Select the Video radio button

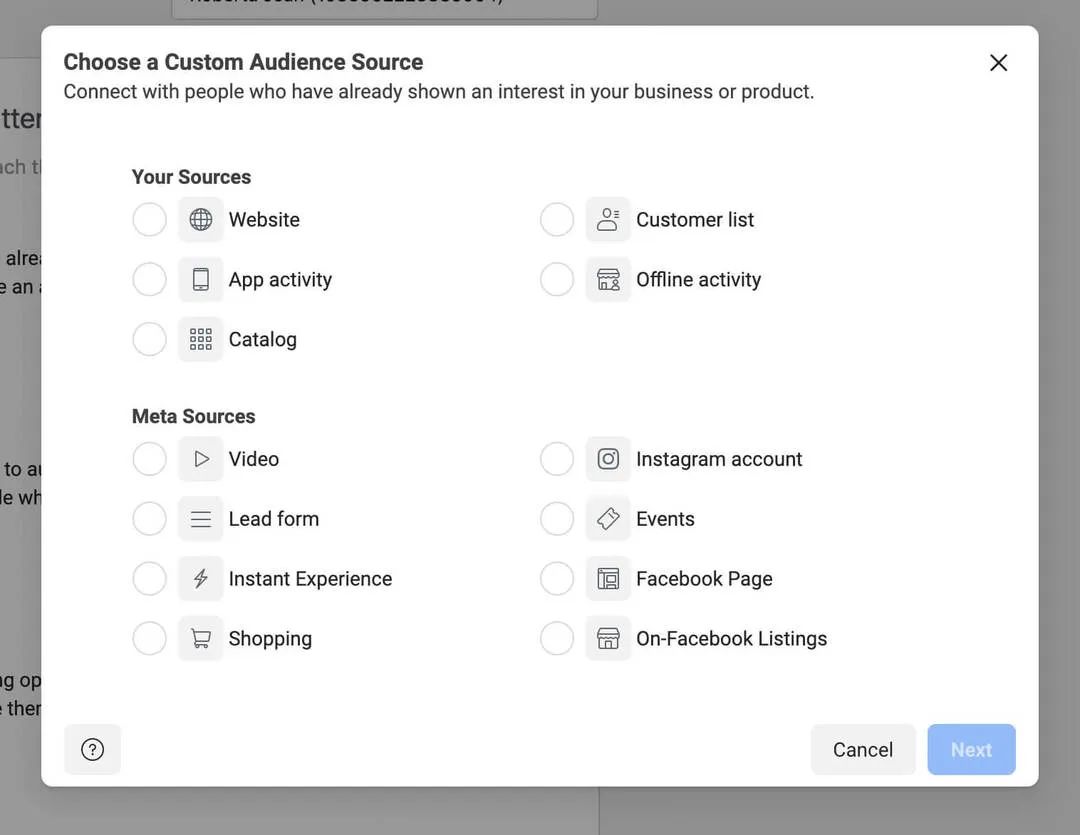[149, 459]
